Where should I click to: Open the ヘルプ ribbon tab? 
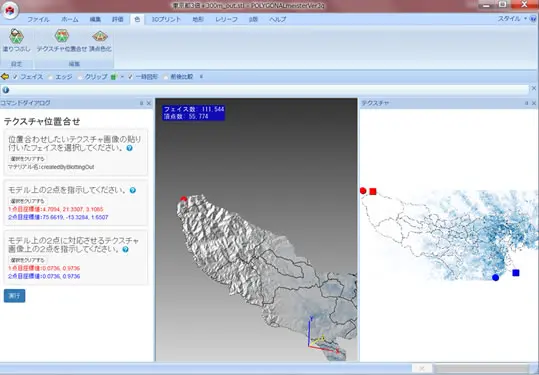click(277, 19)
